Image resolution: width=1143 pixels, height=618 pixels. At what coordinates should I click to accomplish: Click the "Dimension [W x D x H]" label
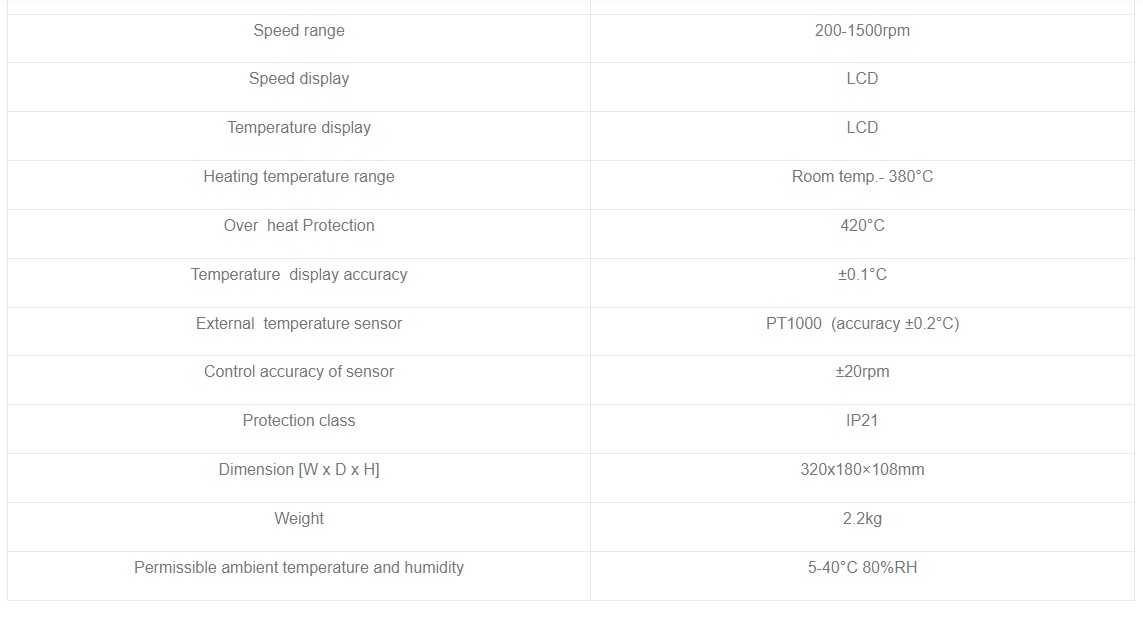click(298, 470)
